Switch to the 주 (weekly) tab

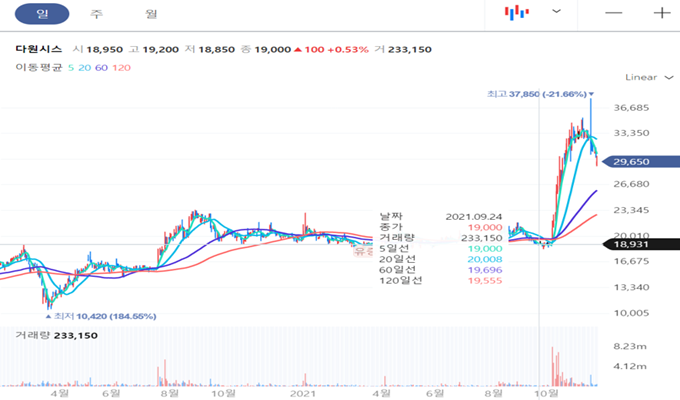(96, 14)
